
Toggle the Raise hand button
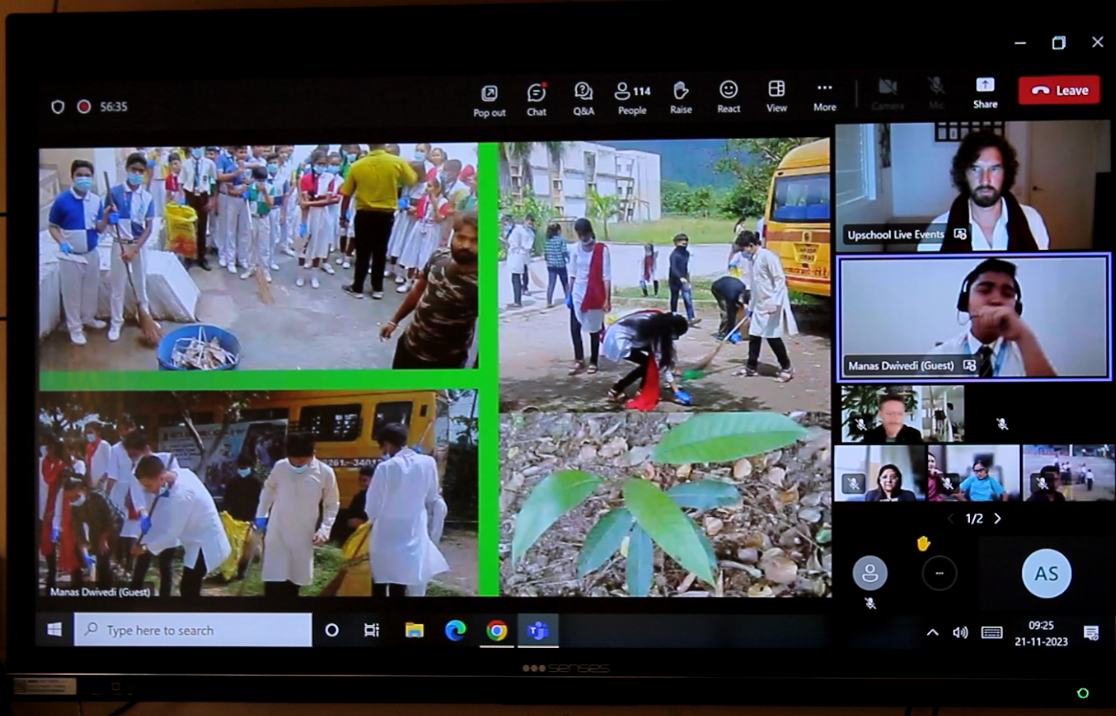tap(681, 97)
